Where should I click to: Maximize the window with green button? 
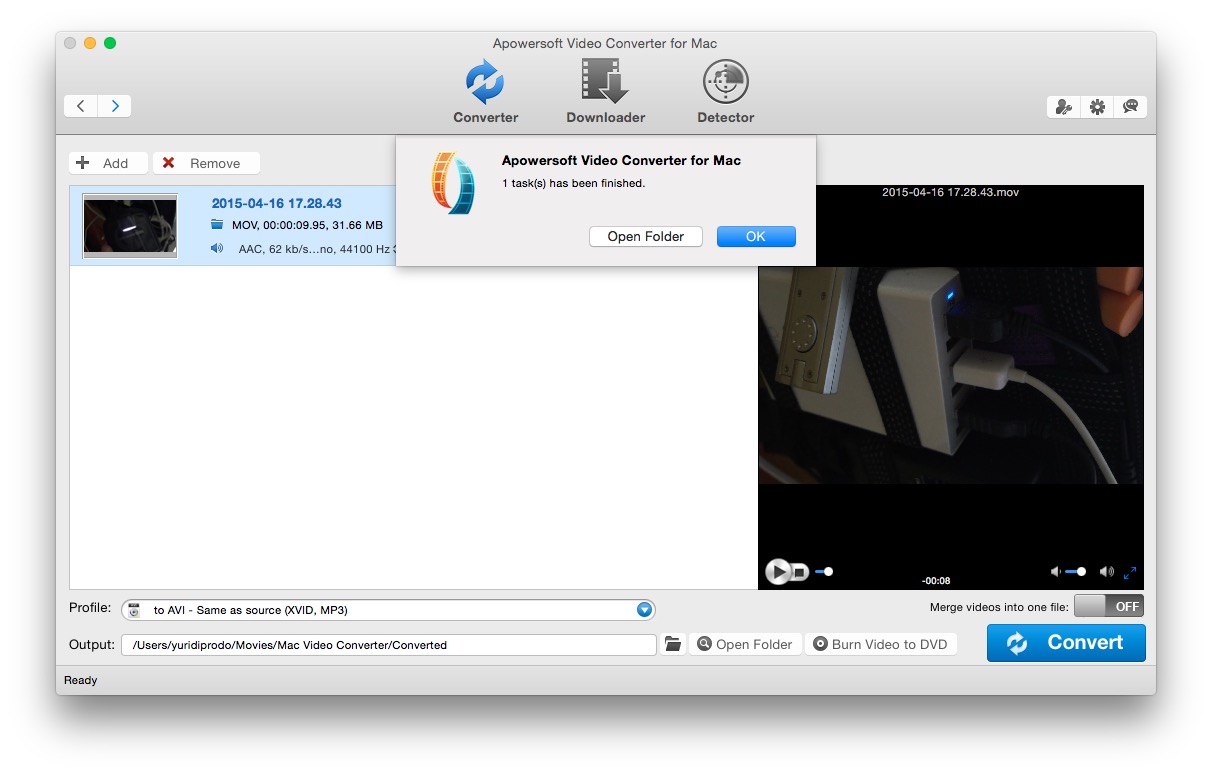110,43
